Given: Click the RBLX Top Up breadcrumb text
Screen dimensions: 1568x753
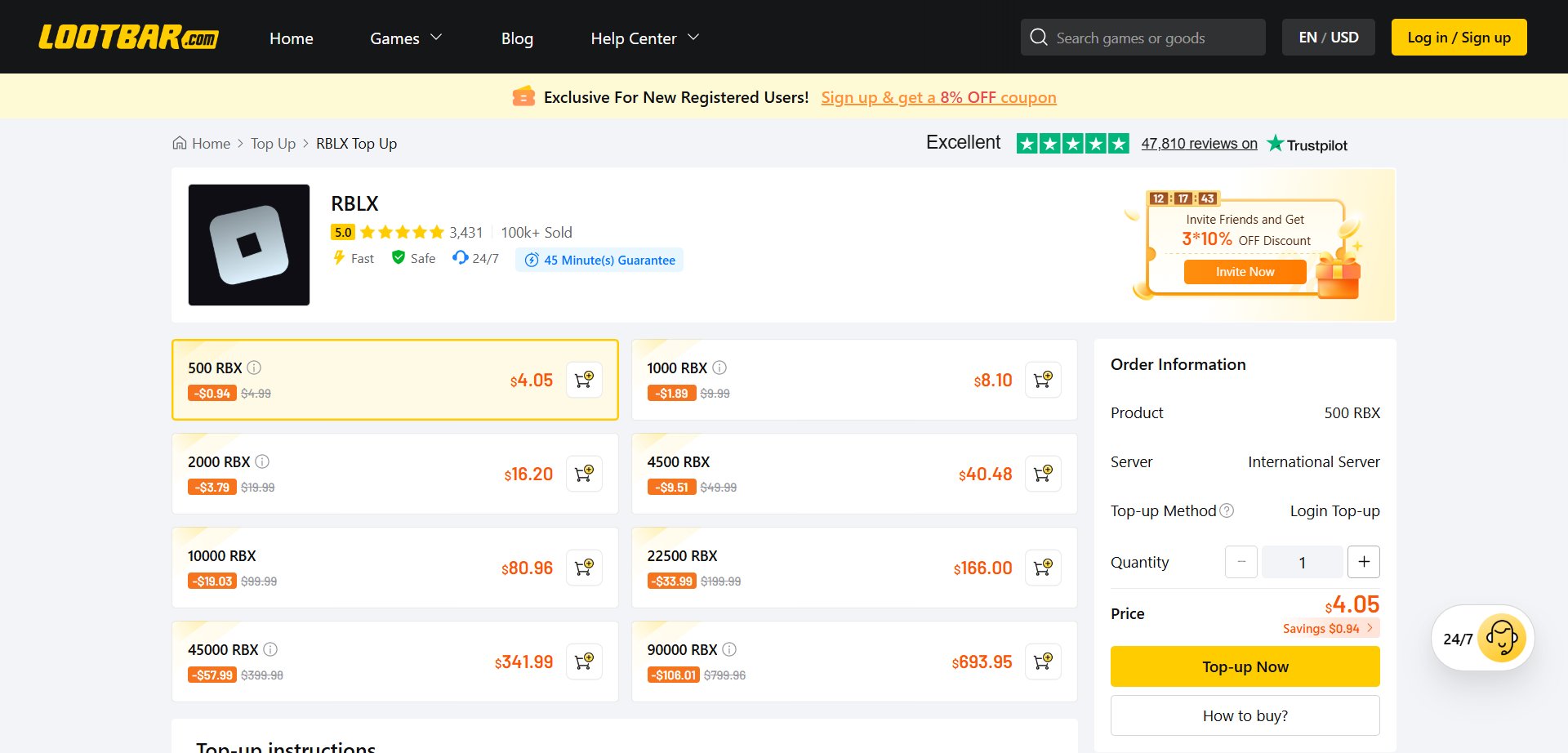Looking at the screenshot, I should pos(356,143).
